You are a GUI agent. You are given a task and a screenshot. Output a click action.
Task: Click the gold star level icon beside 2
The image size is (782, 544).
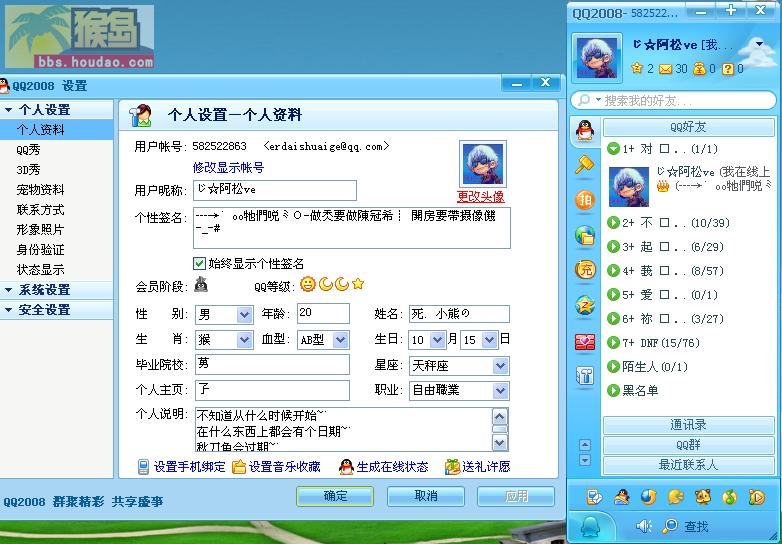click(x=636, y=68)
